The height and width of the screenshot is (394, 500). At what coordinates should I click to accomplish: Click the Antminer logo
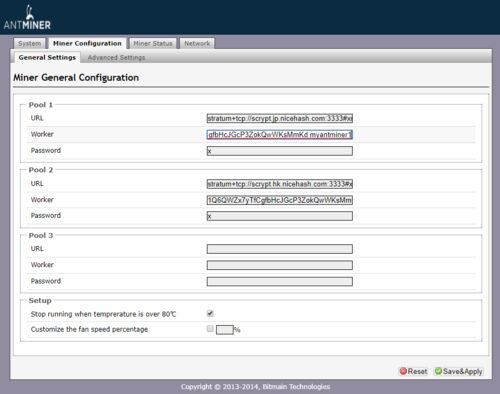(x=27, y=18)
